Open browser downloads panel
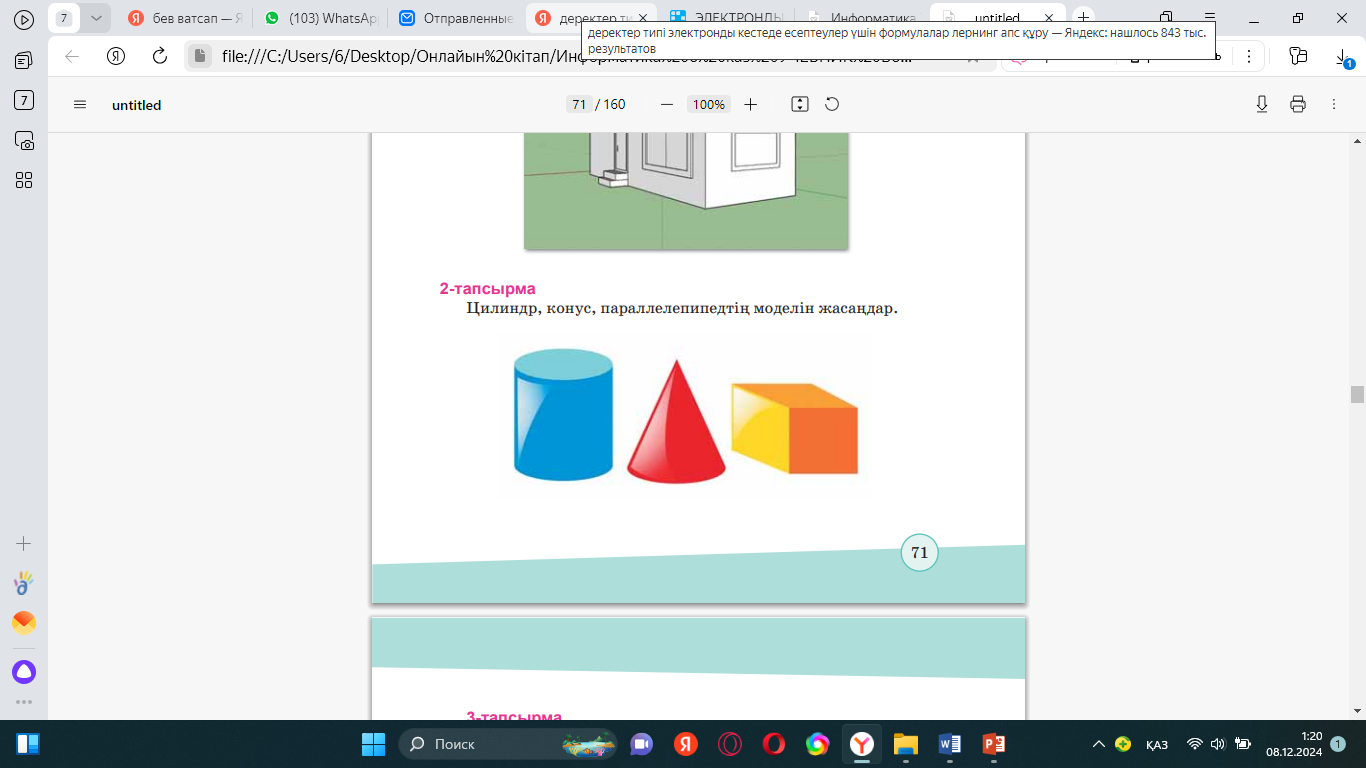This screenshot has height=768, width=1366. pyautogui.click(x=1343, y=58)
